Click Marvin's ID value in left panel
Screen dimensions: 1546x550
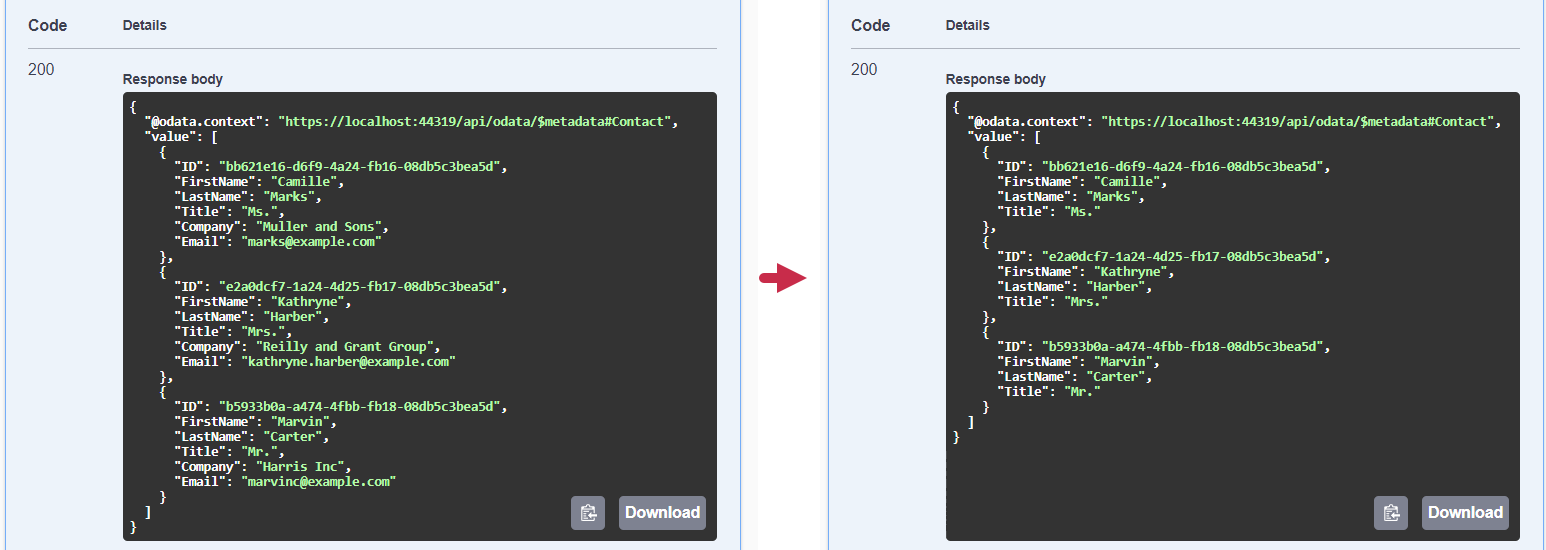361,407
